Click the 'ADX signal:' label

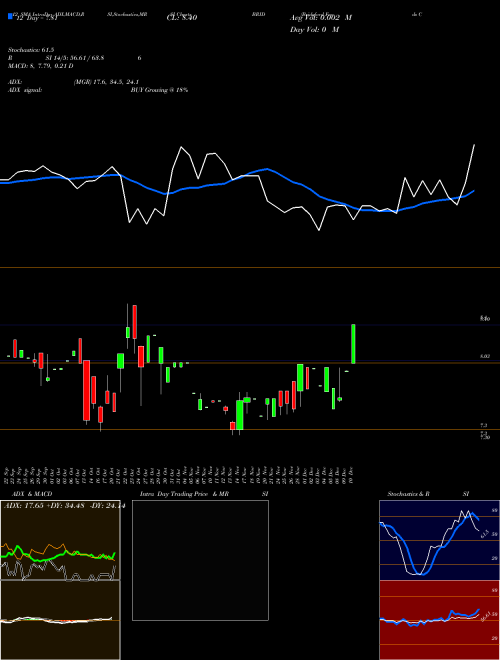25,90
